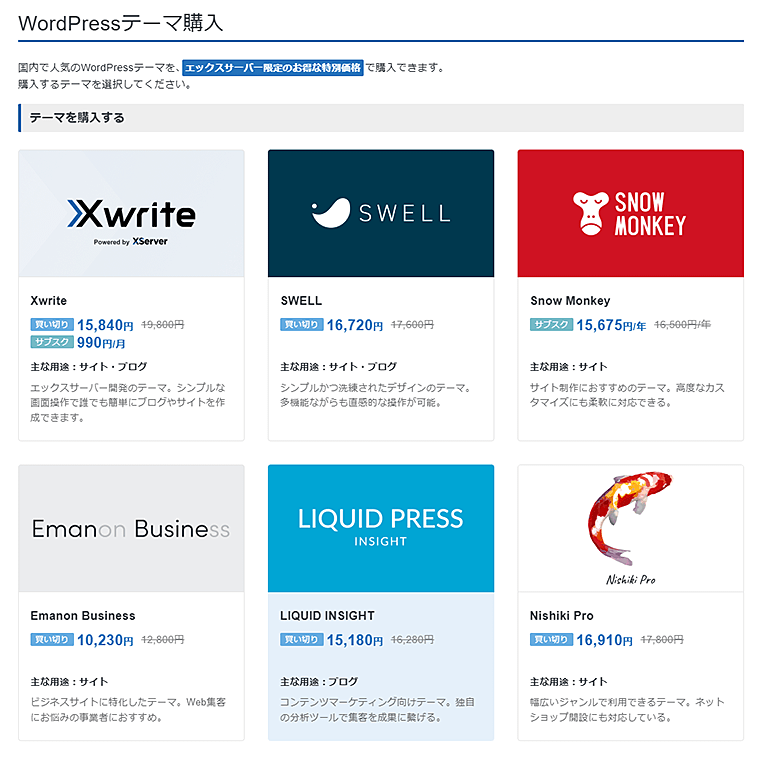Screen dimensions: 760x757
Task: Open the LIQUID PRESS INSIGHT thumbnail
Action: coord(381,528)
